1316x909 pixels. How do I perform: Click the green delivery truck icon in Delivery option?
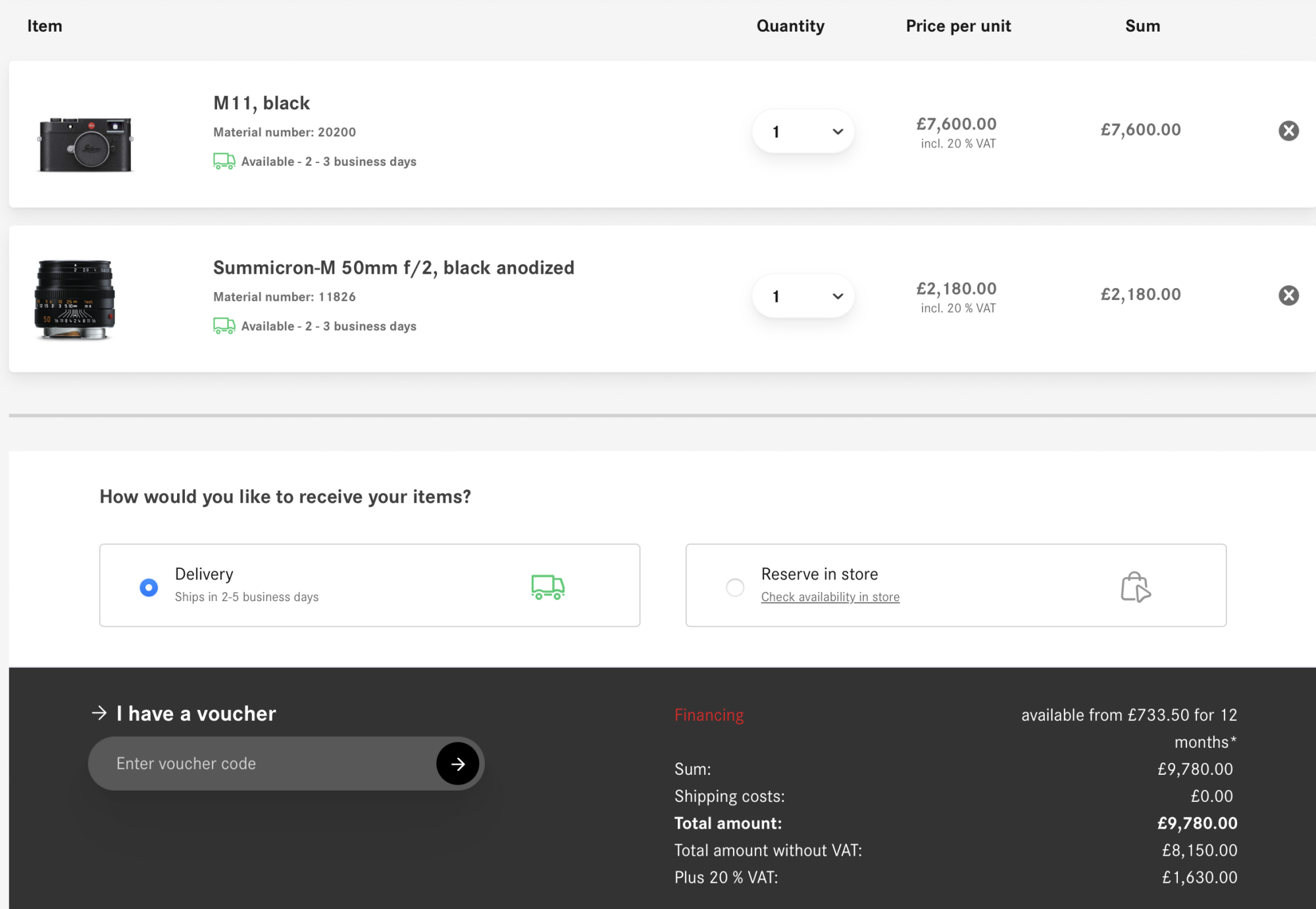point(547,586)
